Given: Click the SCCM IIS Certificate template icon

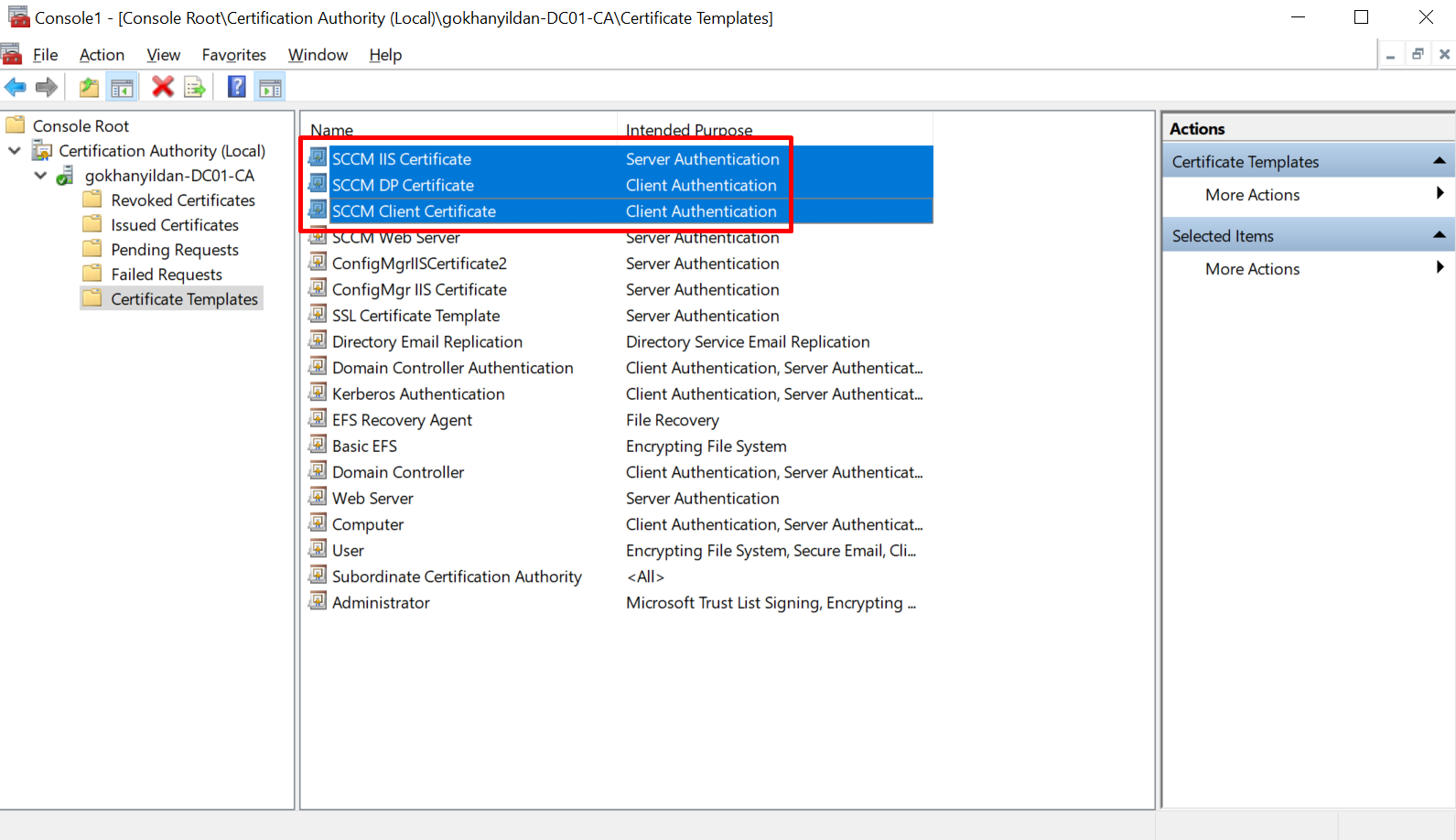Looking at the screenshot, I should coord(318,157).
